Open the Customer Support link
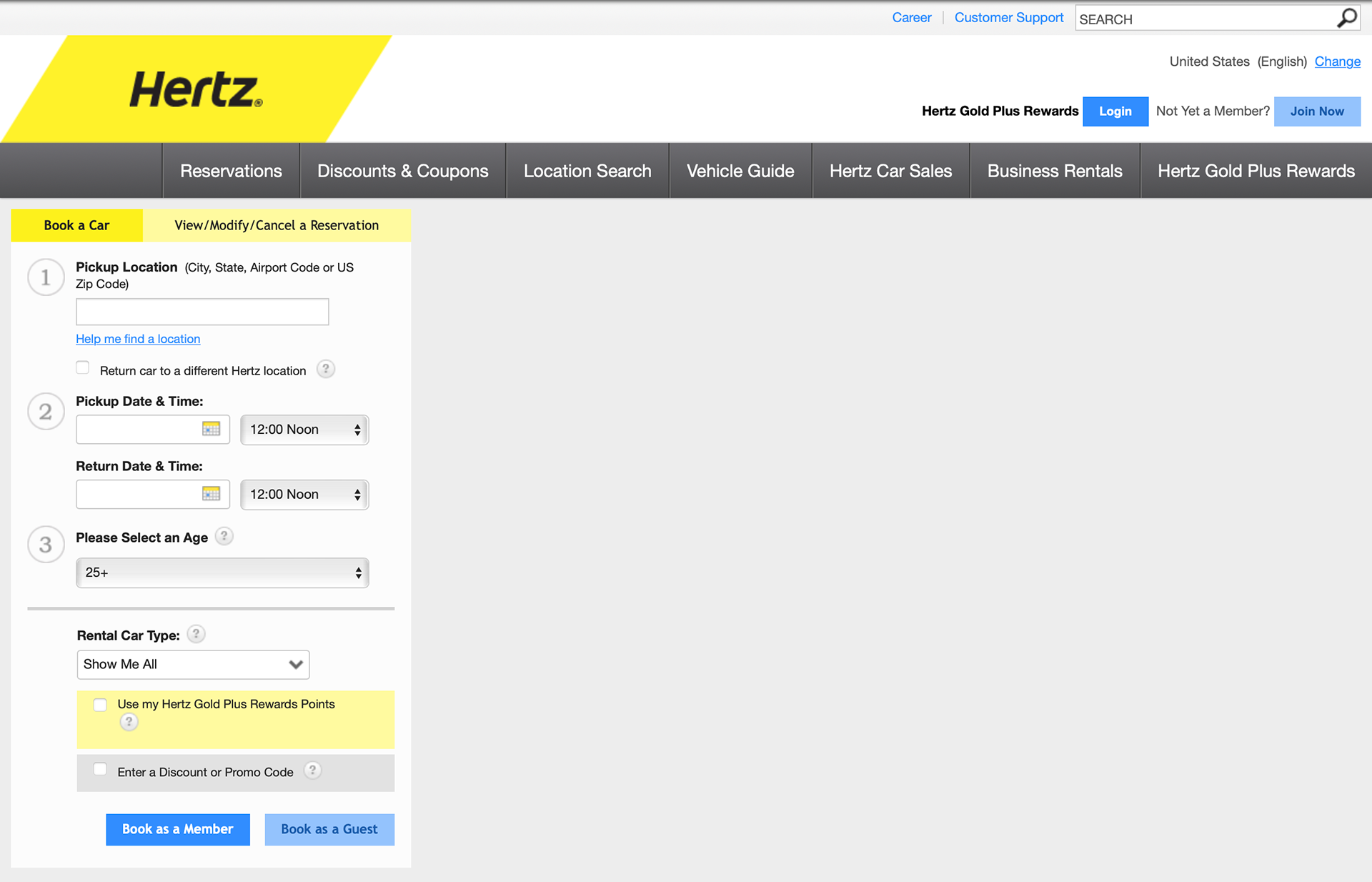 click(1009, 18)
